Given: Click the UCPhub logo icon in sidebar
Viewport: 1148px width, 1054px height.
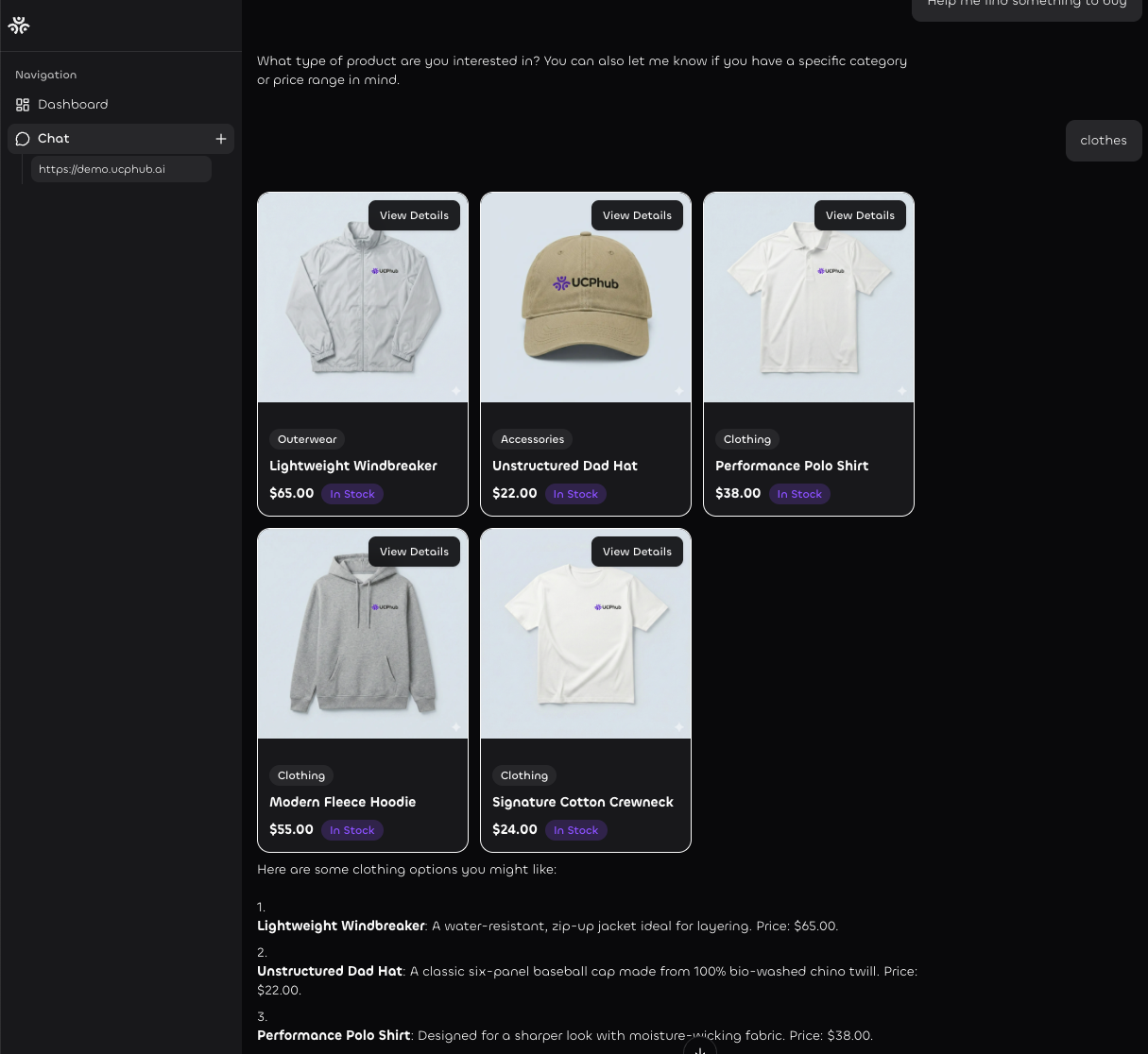Looking at the screenshot, I should (x=19, y=25).
